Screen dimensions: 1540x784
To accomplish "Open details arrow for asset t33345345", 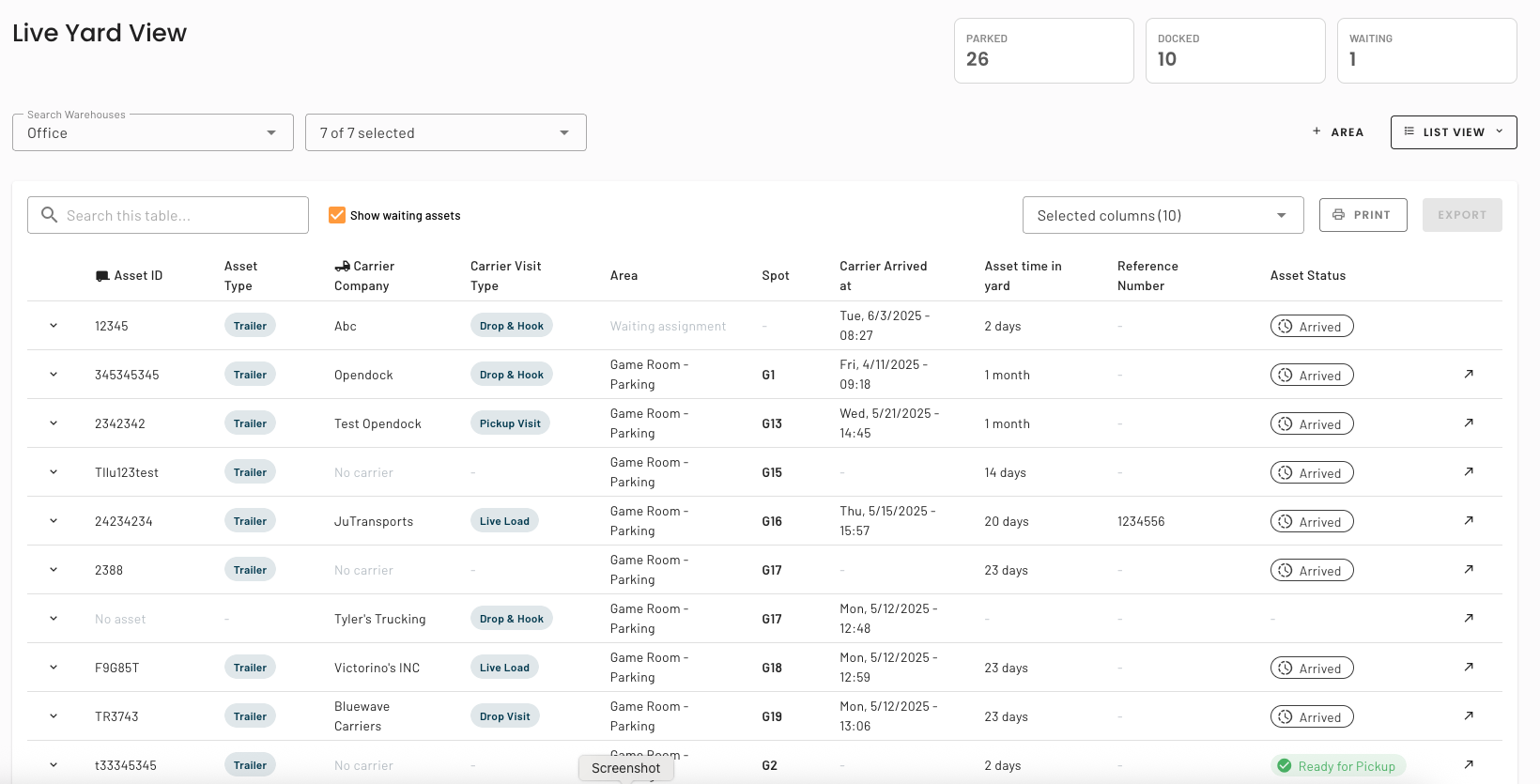I will point(1469,764).
